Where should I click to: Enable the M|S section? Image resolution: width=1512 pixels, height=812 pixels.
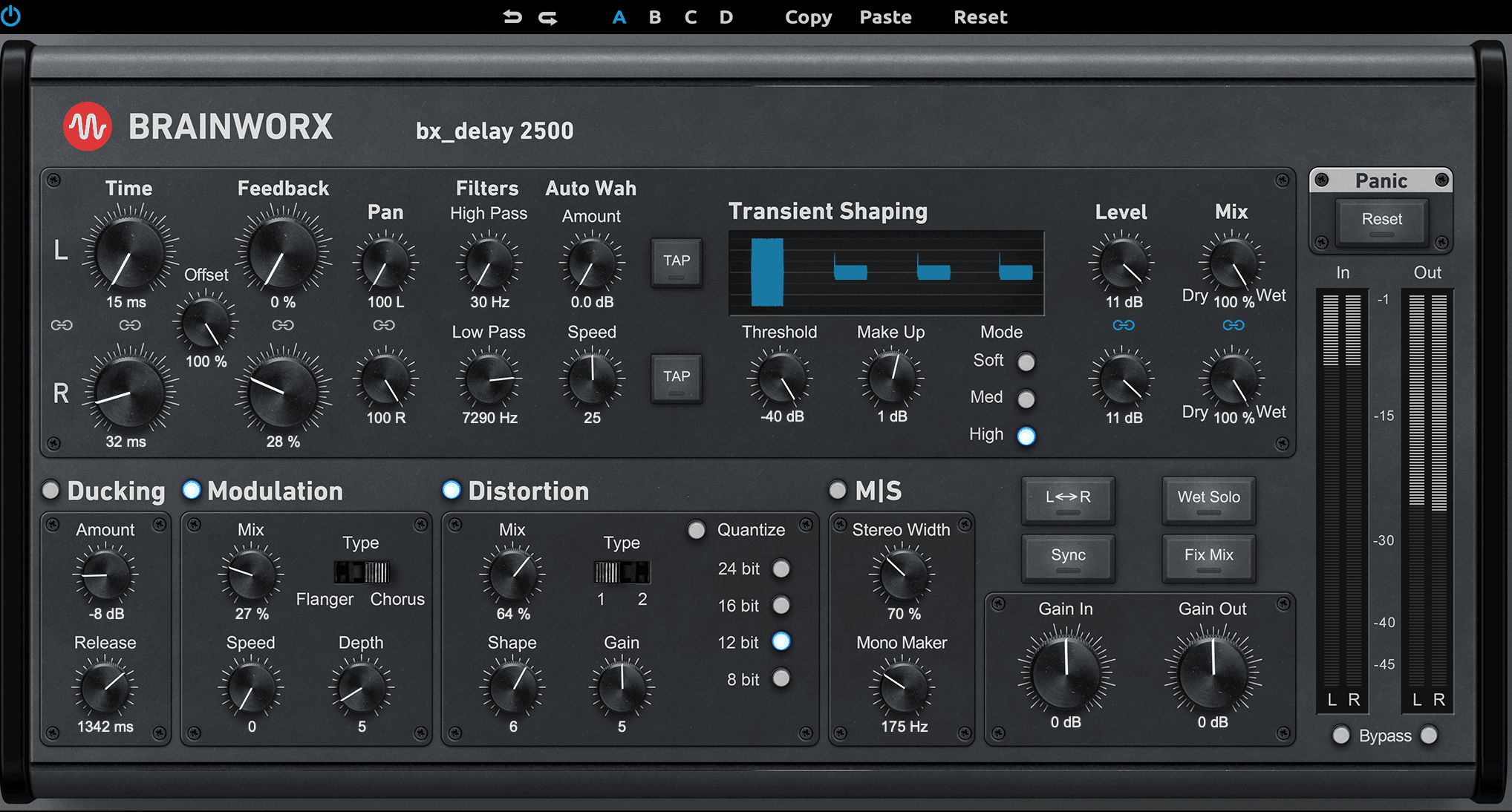(838, 490)
